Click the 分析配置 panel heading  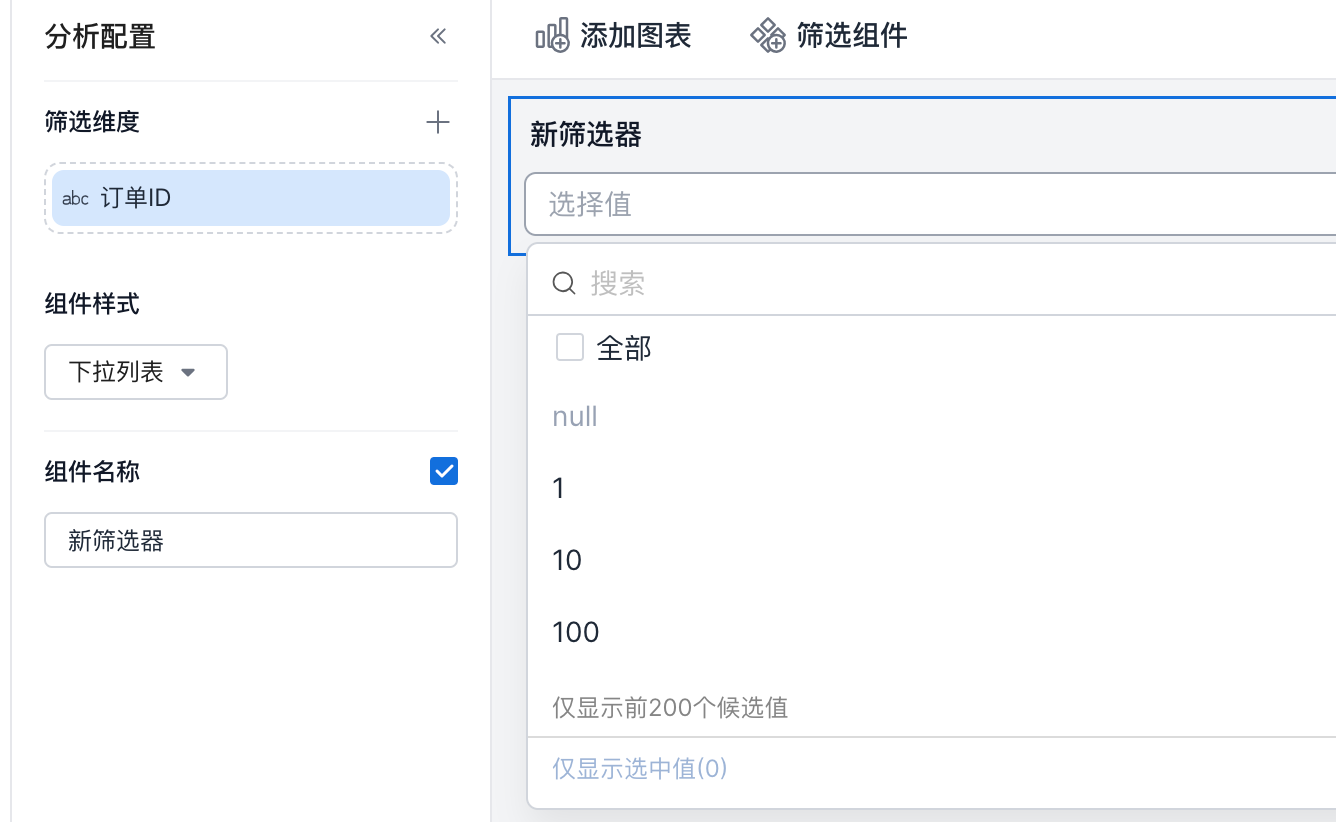[100, 37]
